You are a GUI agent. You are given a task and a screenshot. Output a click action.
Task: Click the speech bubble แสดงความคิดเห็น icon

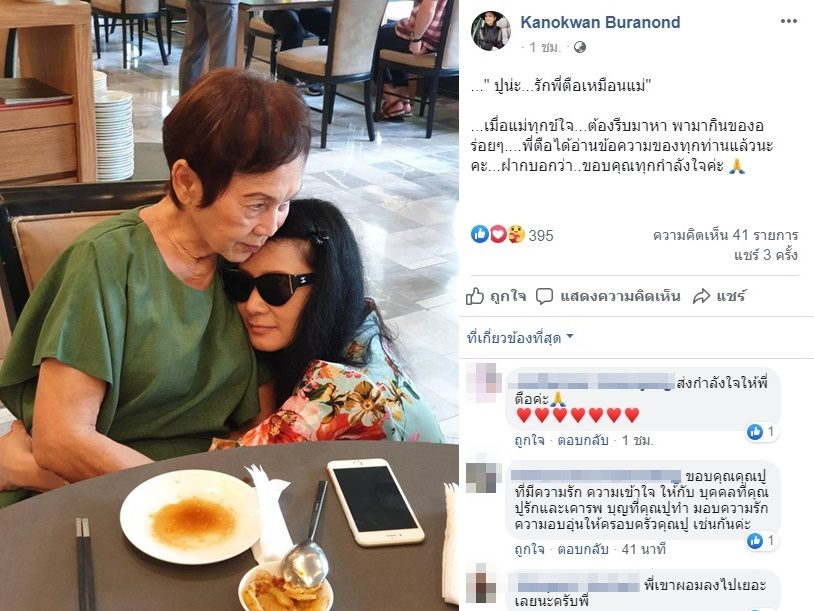(544, 296)
